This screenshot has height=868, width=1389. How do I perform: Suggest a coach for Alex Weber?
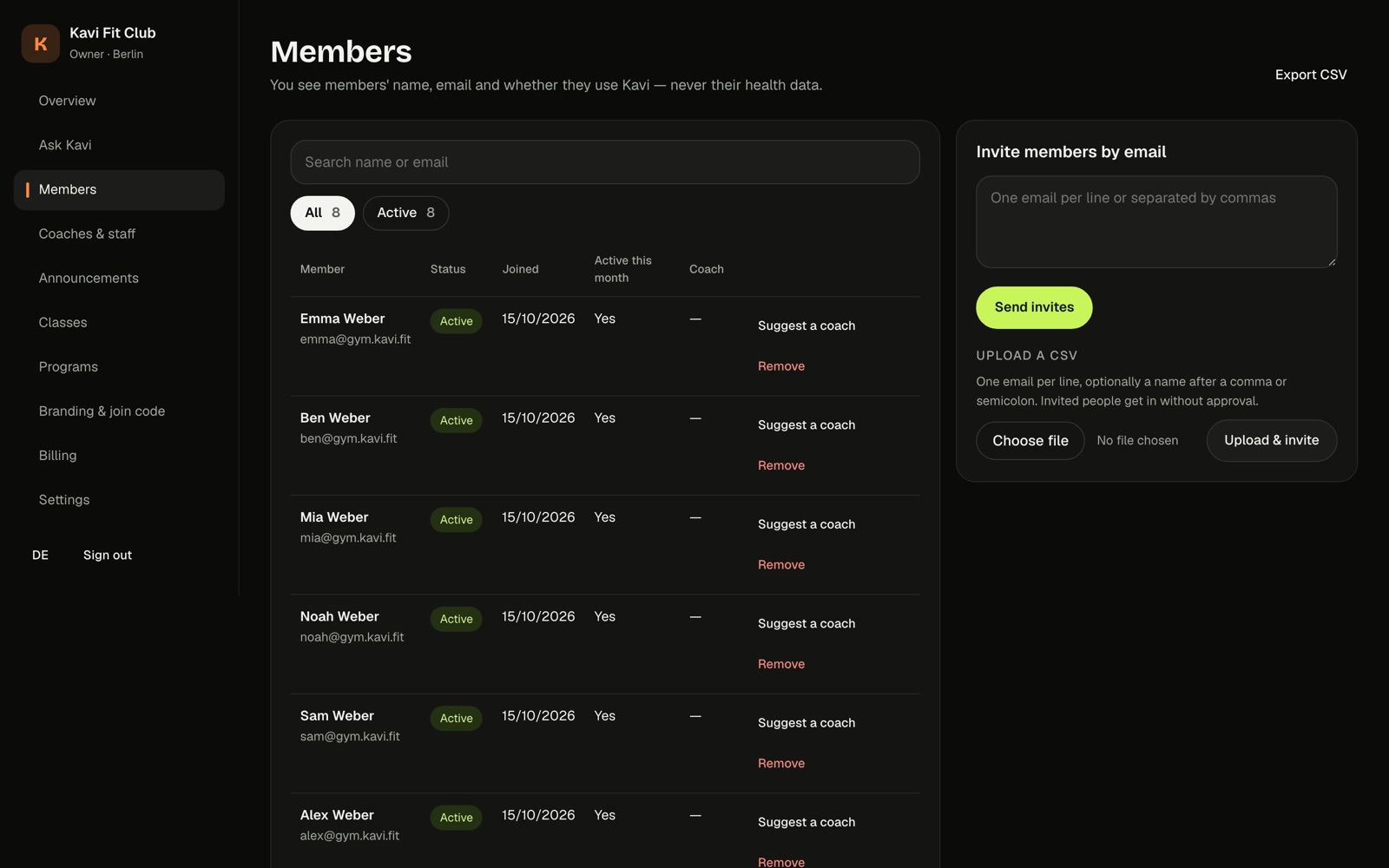click(806, 822)
